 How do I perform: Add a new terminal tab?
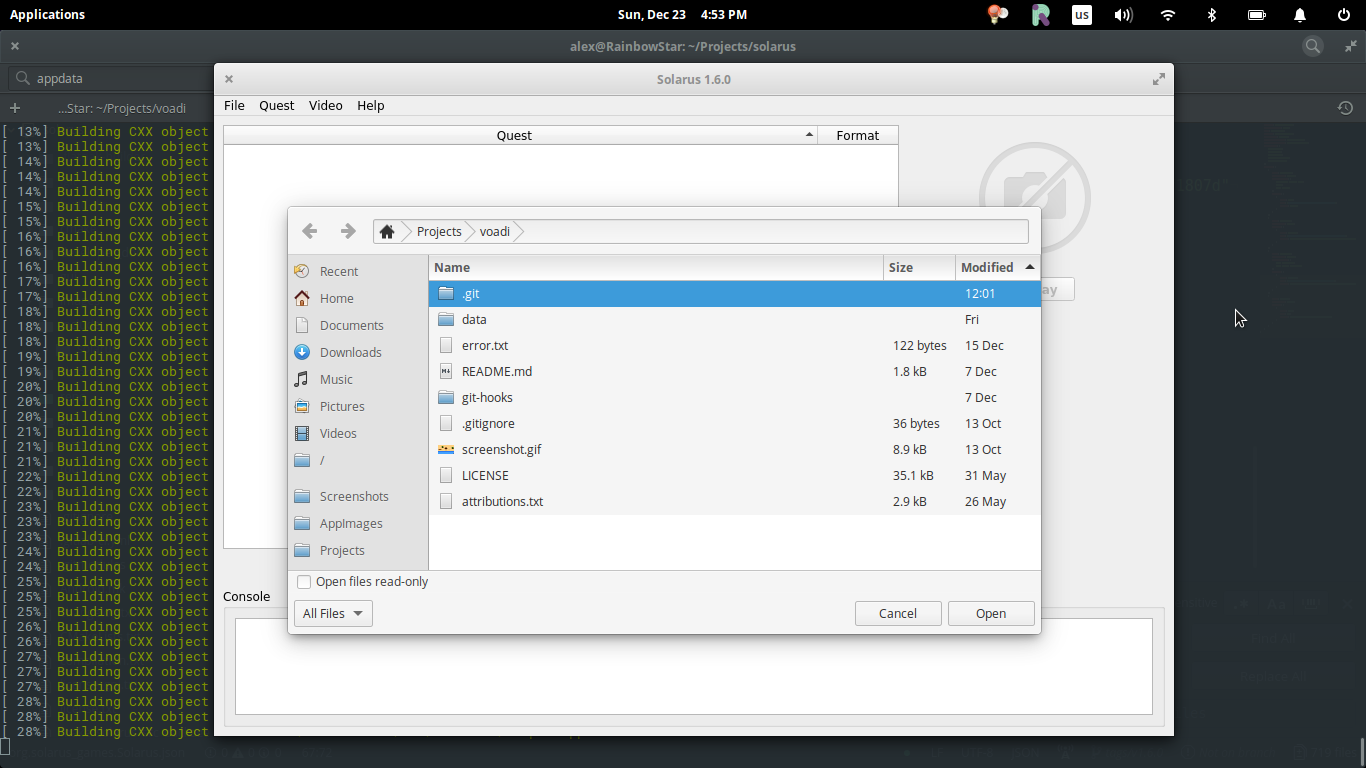(x=14, y=108)
